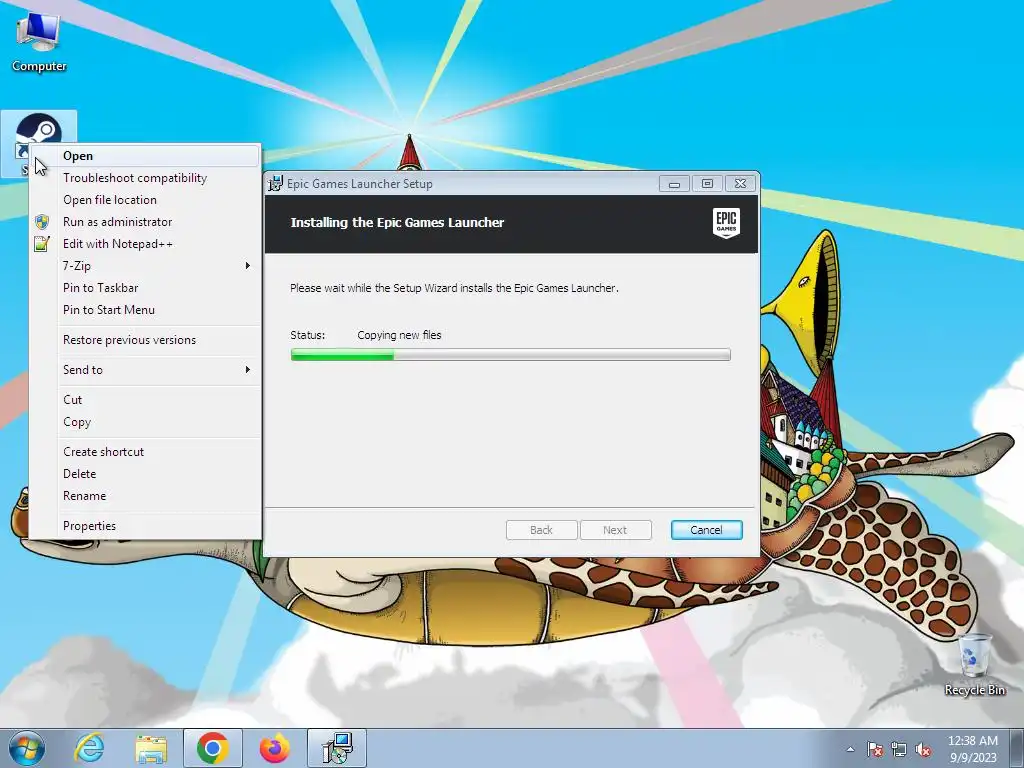
Task: Select Pin to Taskbar
Action: click(x=145, y=288)
